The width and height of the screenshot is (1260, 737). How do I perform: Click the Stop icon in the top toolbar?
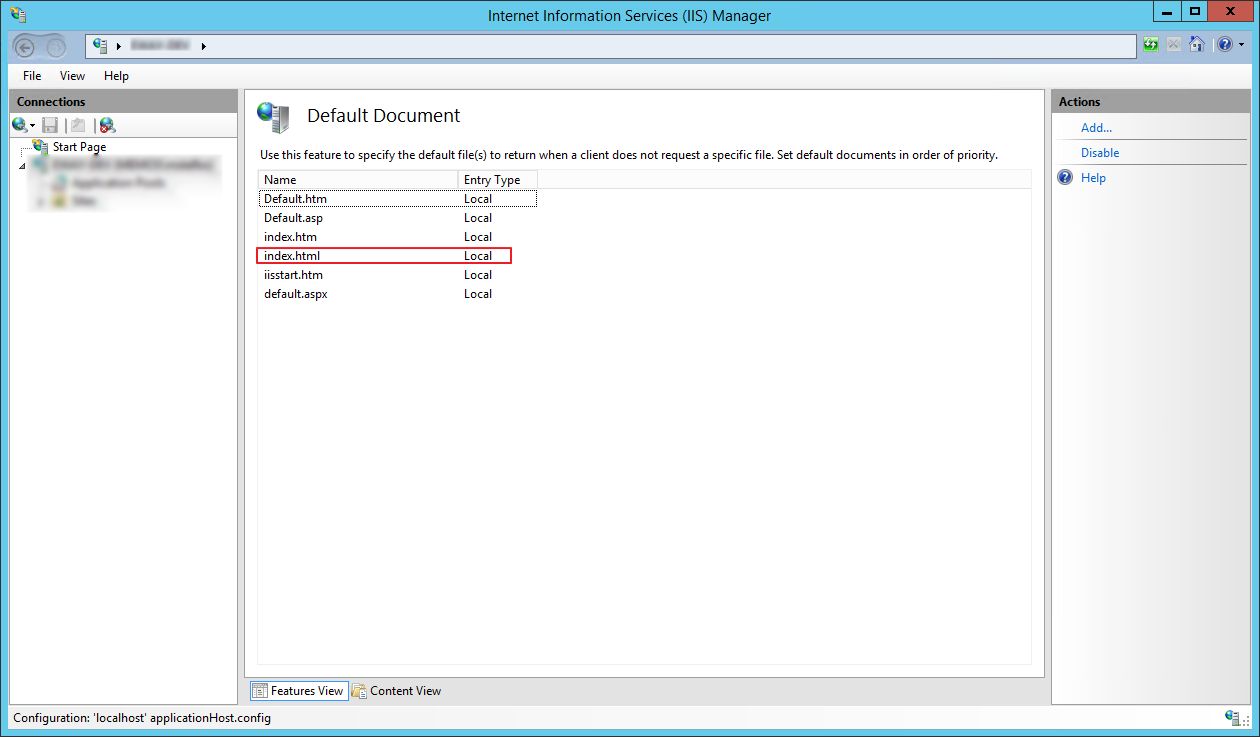pos(1173,45)
